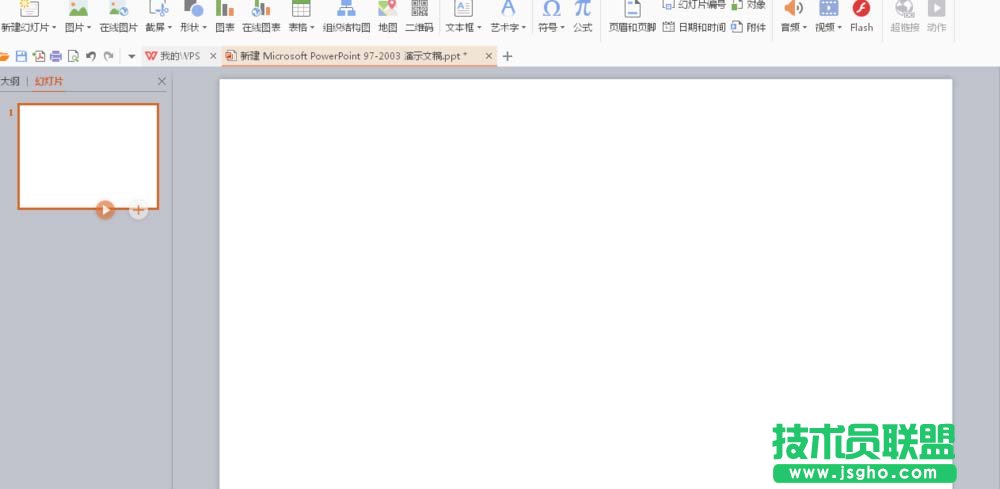Click the 附件 attachment button

tap(749, 27)
